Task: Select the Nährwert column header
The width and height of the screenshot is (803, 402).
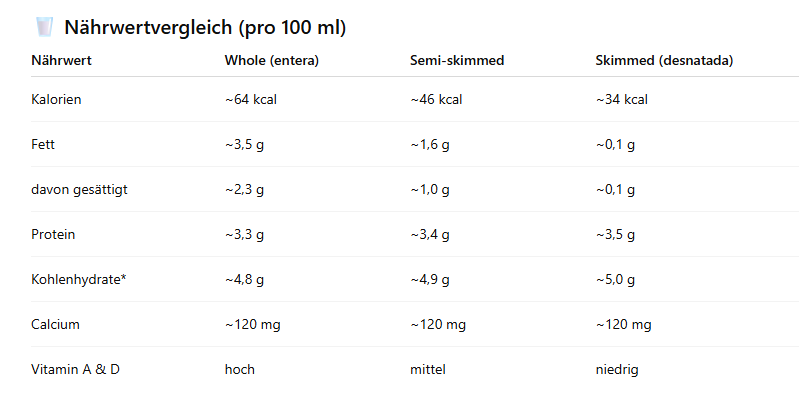Action: [x=62, y=60]
